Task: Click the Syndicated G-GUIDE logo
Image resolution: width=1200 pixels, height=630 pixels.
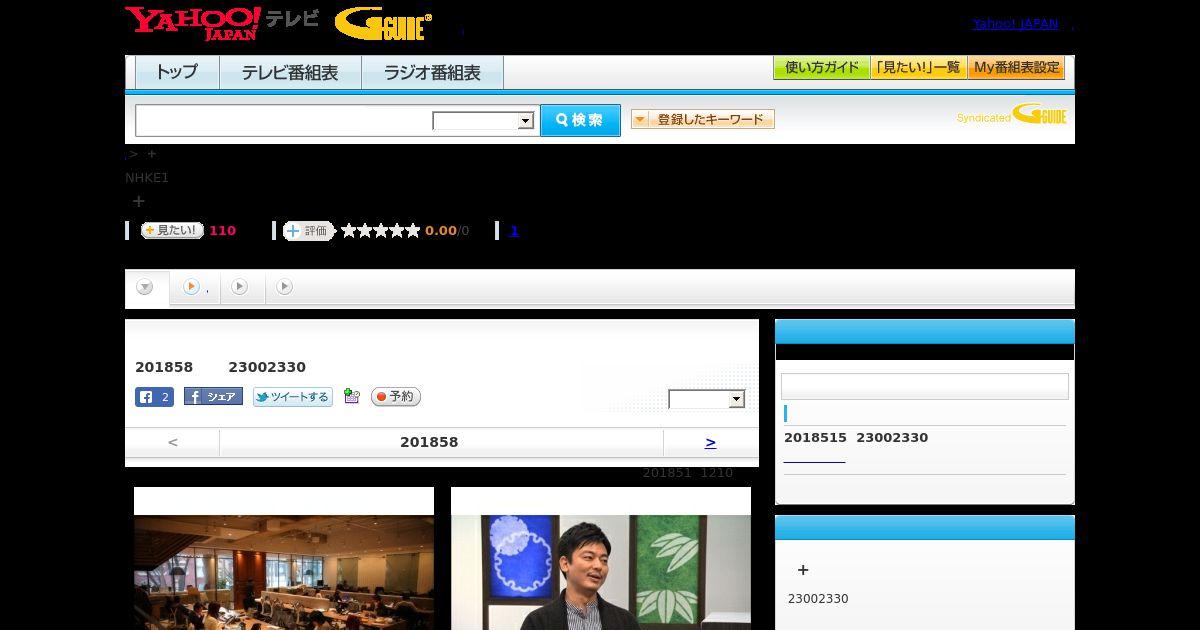Action: 1012,115
